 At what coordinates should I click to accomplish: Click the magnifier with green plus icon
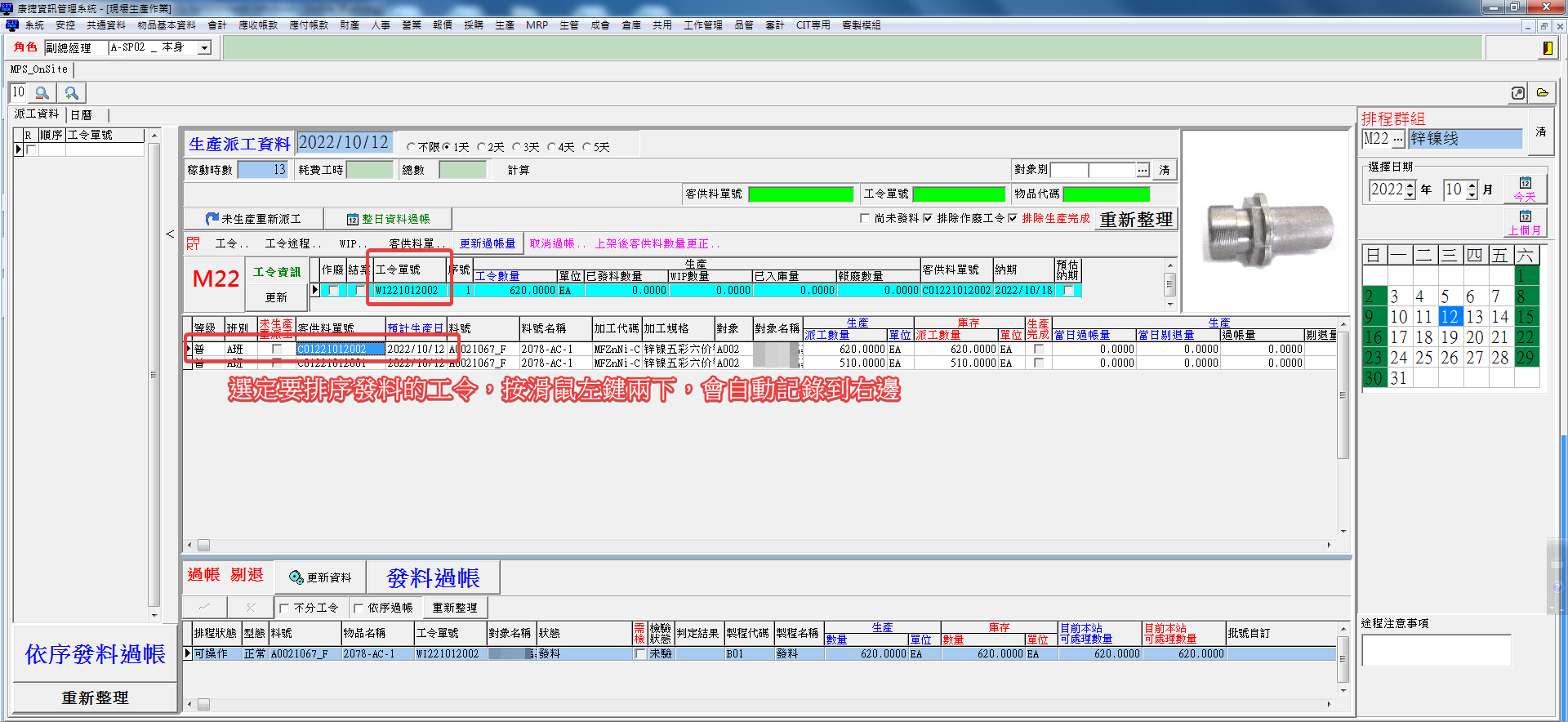click(x=72, y=93)
